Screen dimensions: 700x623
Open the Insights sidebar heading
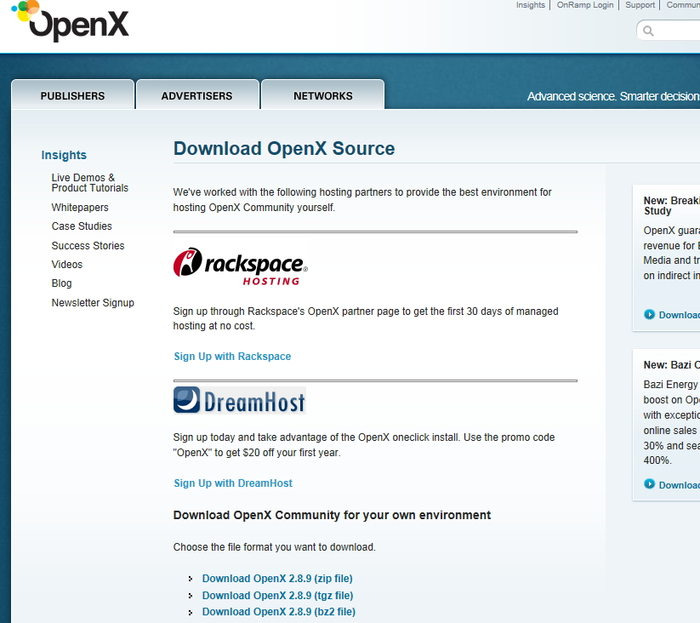click(64, 155)
